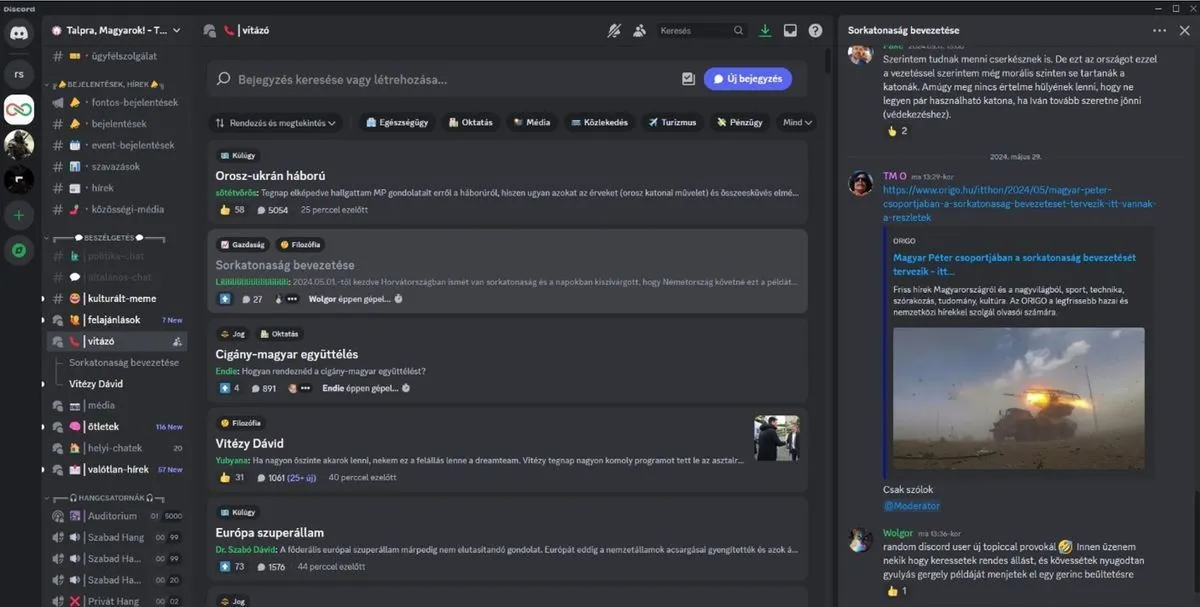Click the post search or create field
1200x607 pixels.
tap(440, 79)
